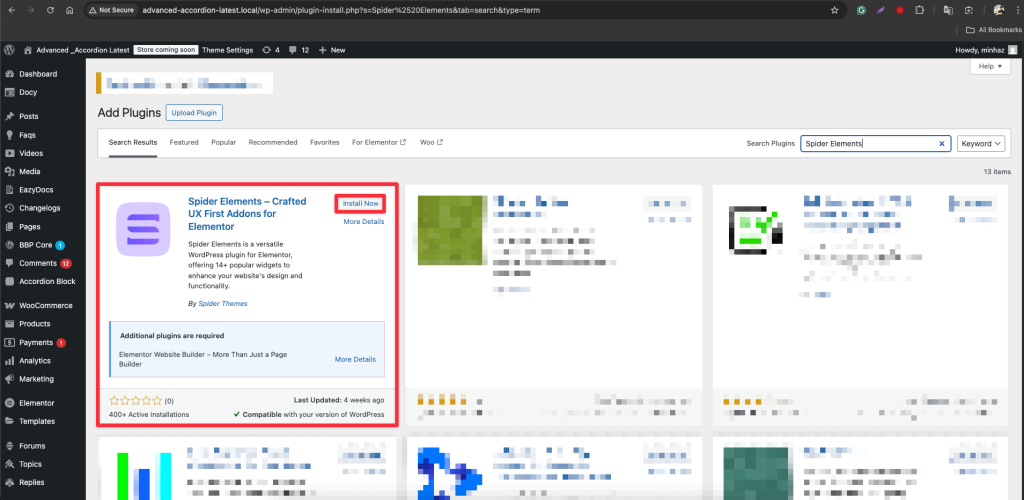Open Analytics in the sidebar

(x=35, y=360)
